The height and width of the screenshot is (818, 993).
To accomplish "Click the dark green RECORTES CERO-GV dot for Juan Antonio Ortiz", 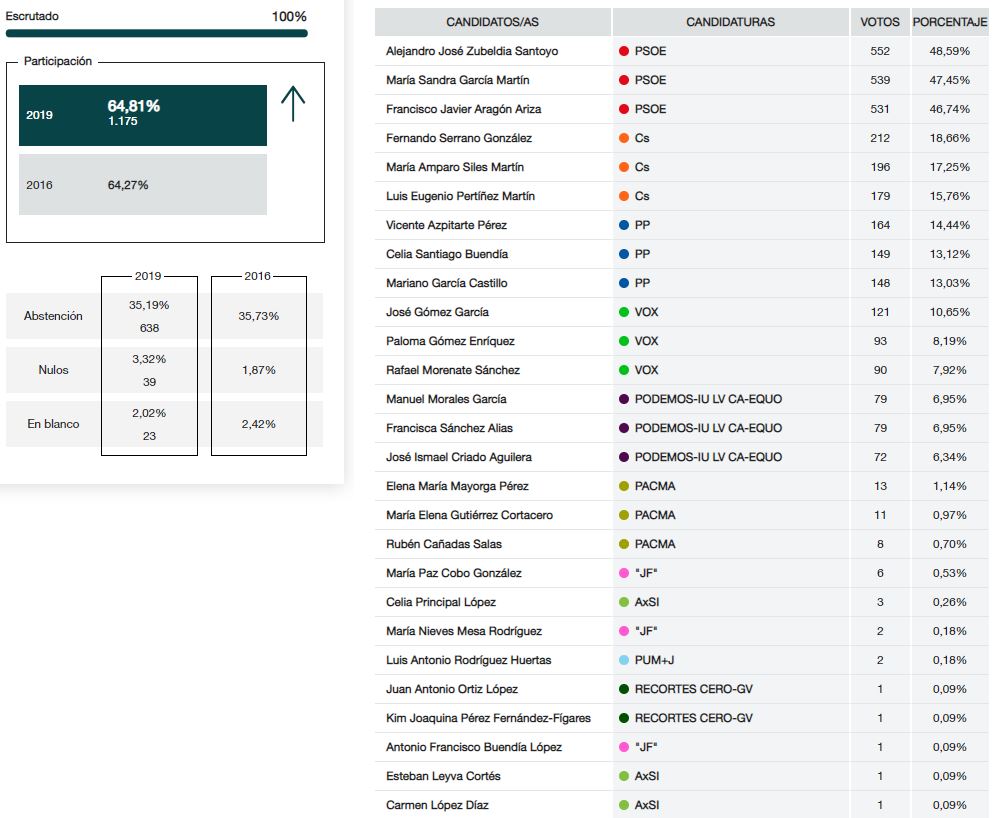I will point(624,689).
